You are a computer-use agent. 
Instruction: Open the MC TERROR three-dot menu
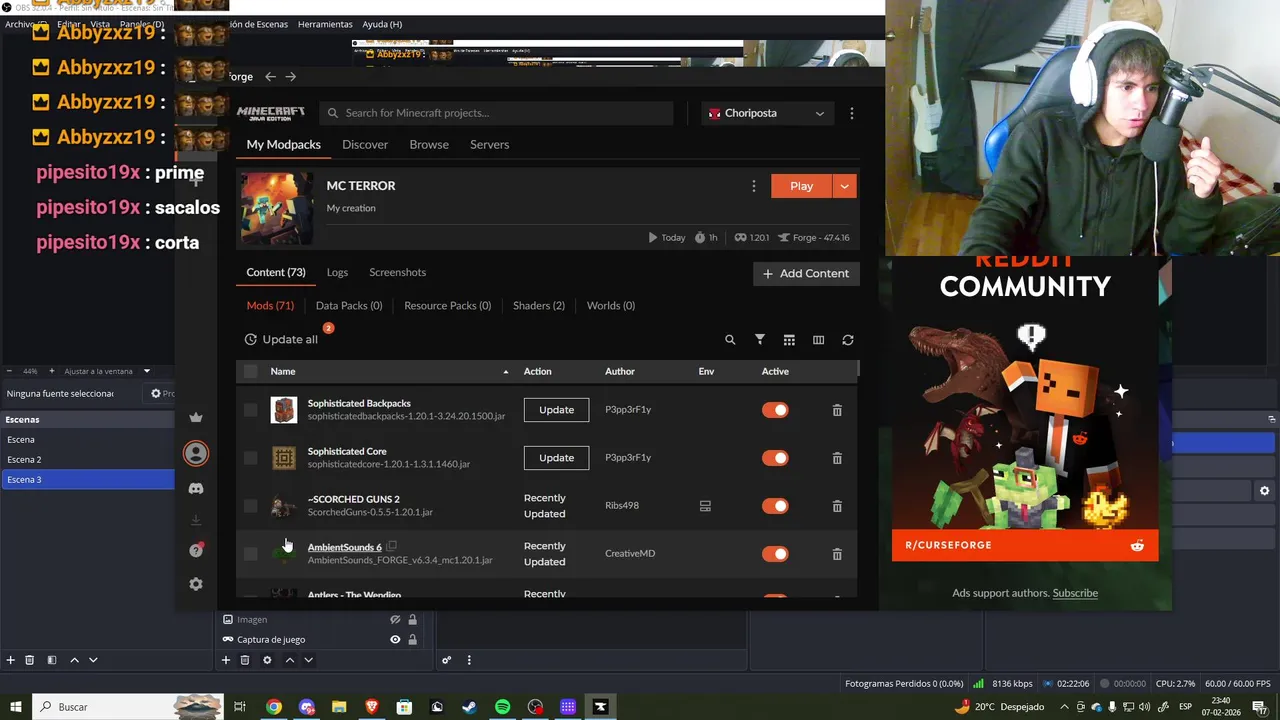(754, 186)
